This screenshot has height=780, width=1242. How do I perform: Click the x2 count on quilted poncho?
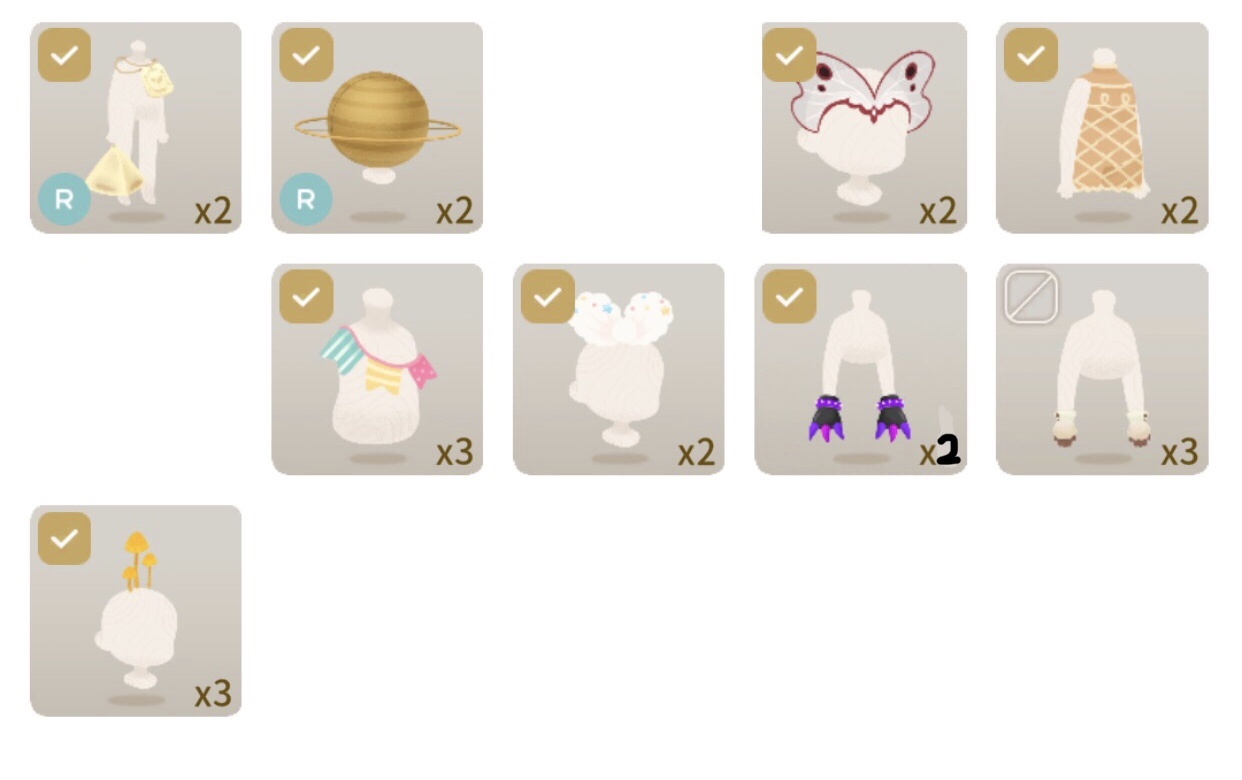pos(1180,212)
